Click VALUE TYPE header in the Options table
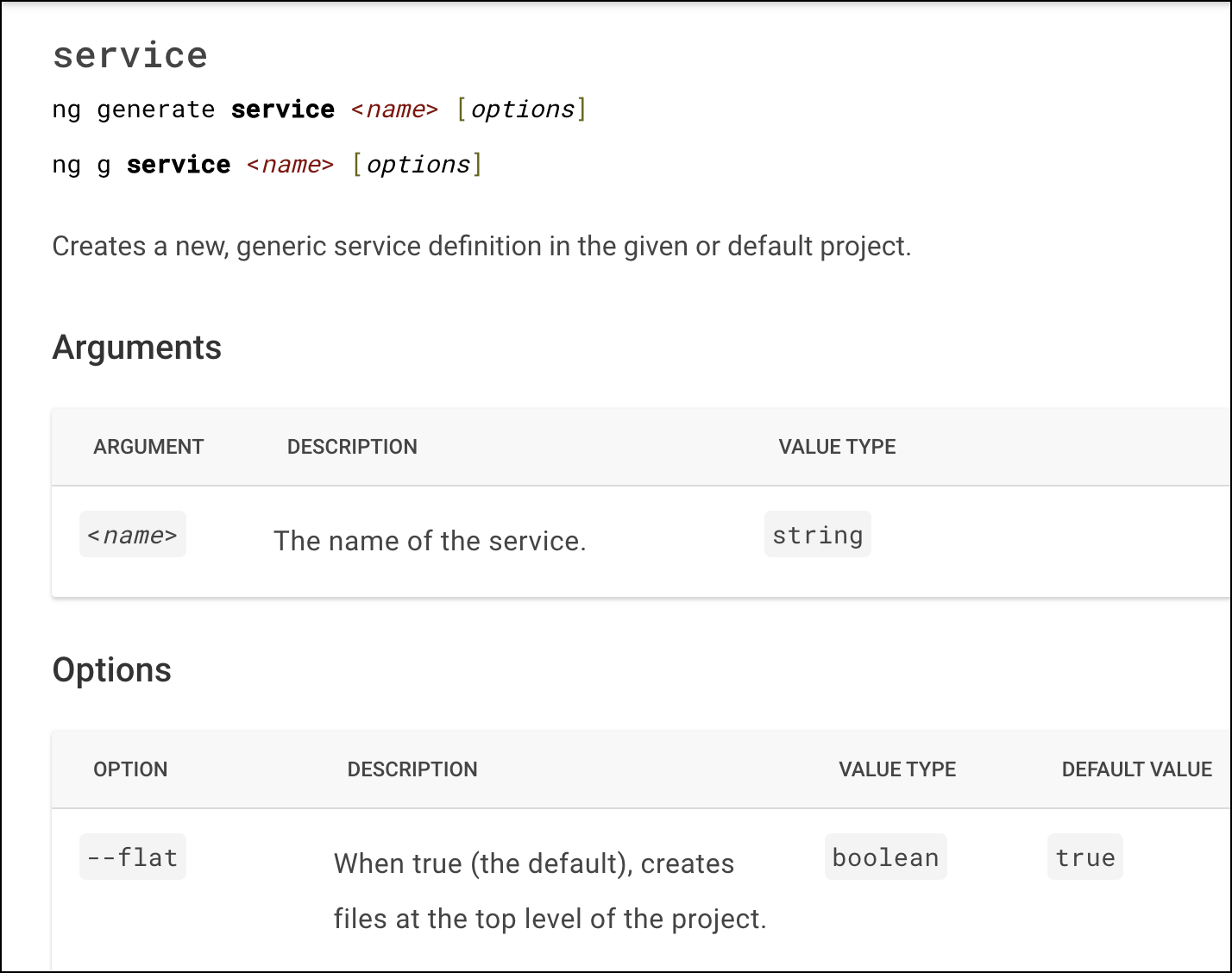1232x973 pixels. [x=897, y=769]
